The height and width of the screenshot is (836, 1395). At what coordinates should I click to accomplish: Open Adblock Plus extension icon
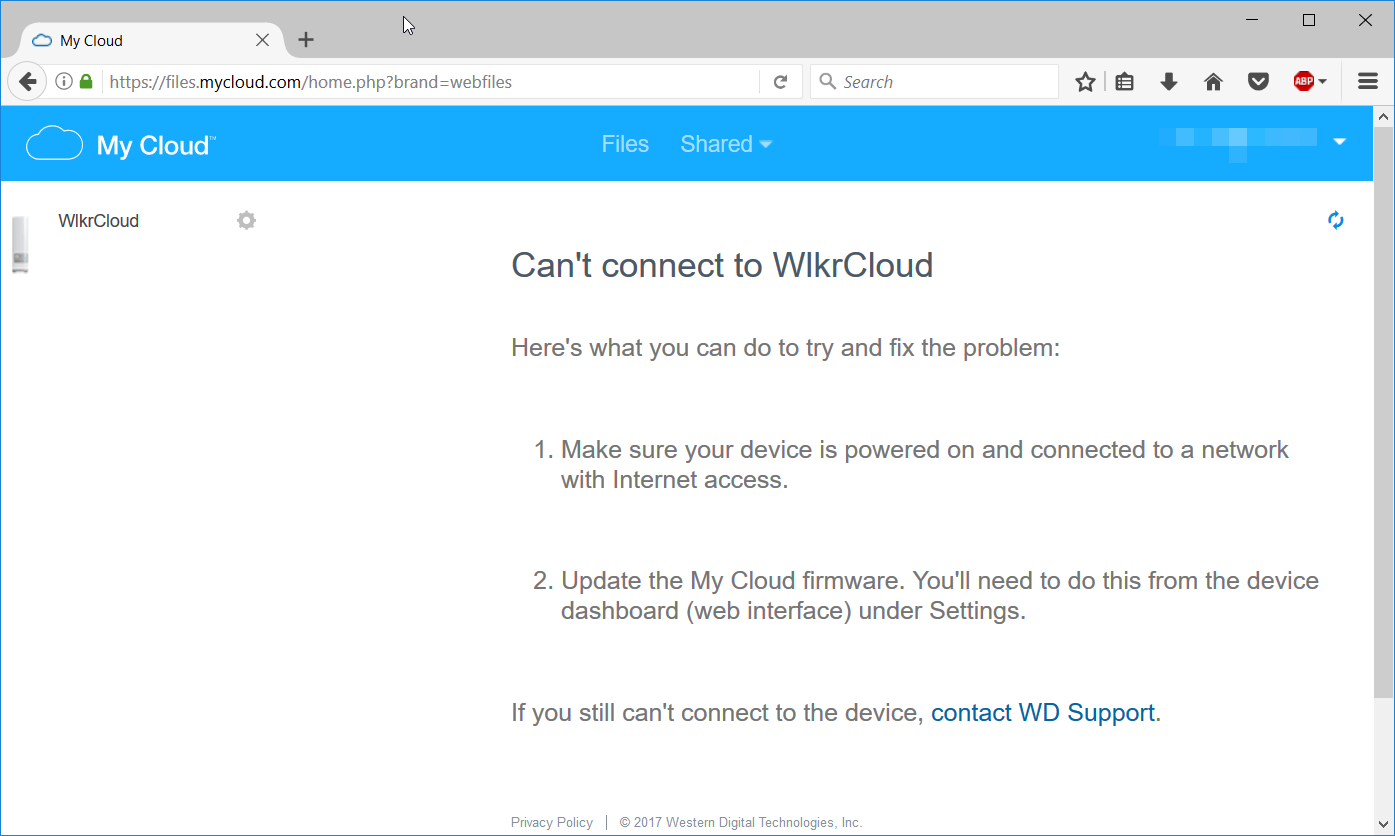tap(1304, 82)
